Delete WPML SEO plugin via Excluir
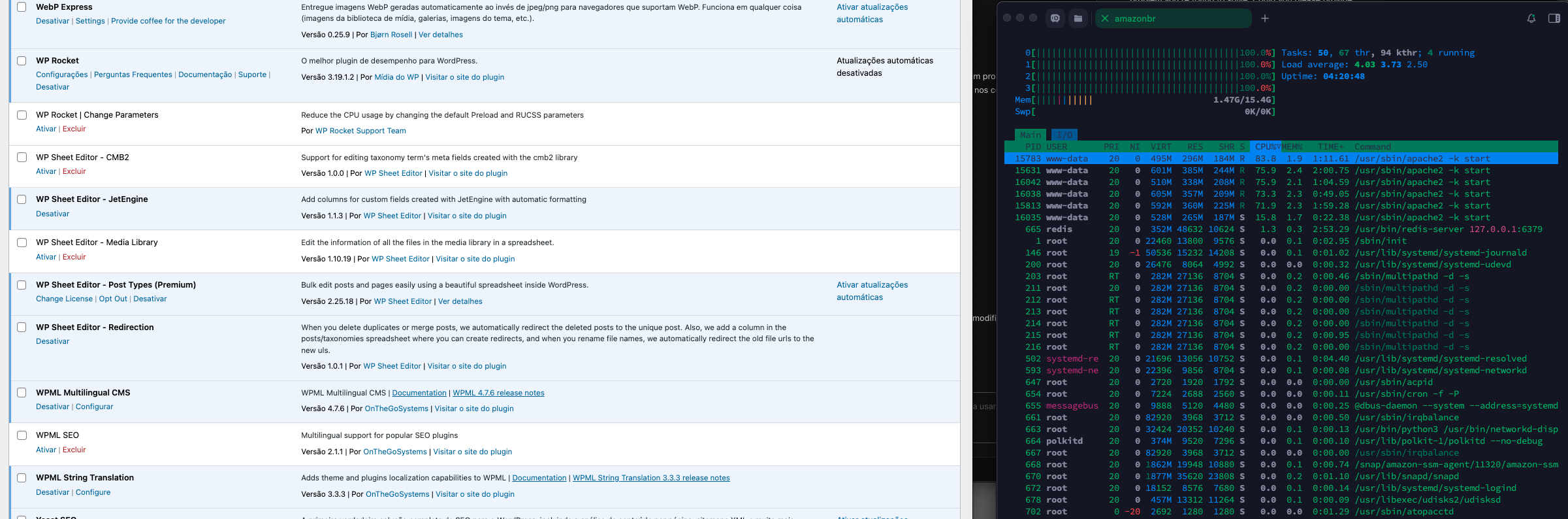The width and height of the screenshot is (1568, 519). coord(74,450)
